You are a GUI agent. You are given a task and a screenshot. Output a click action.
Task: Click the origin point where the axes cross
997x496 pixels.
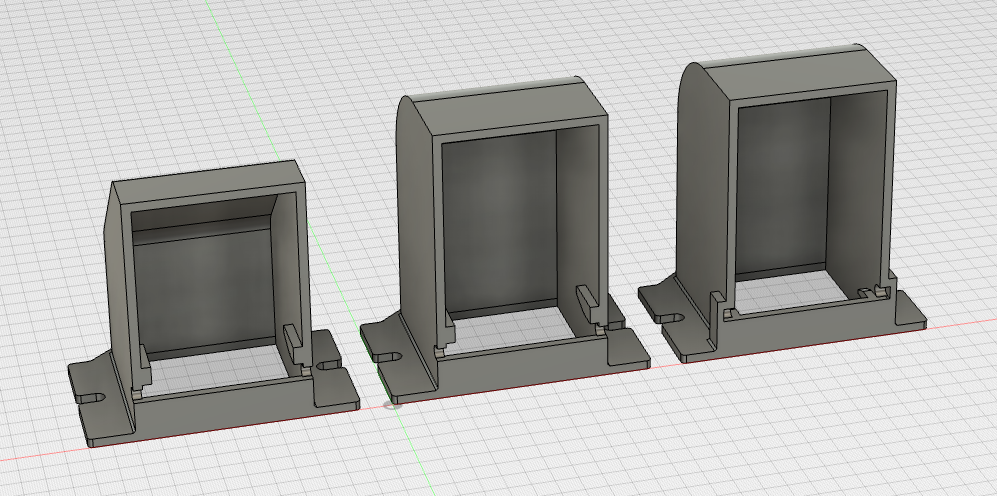point(392,404)
